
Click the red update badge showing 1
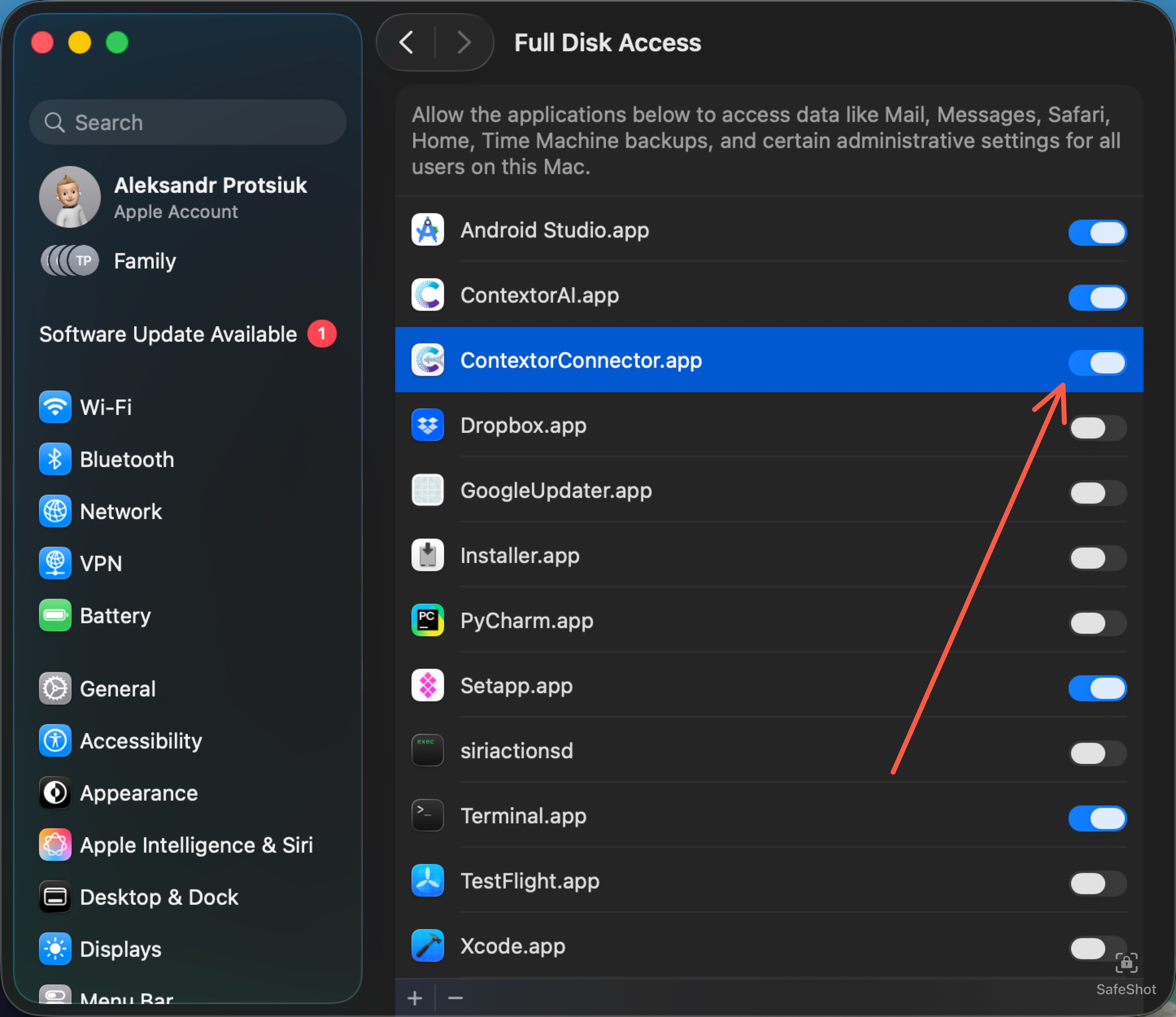322,334
